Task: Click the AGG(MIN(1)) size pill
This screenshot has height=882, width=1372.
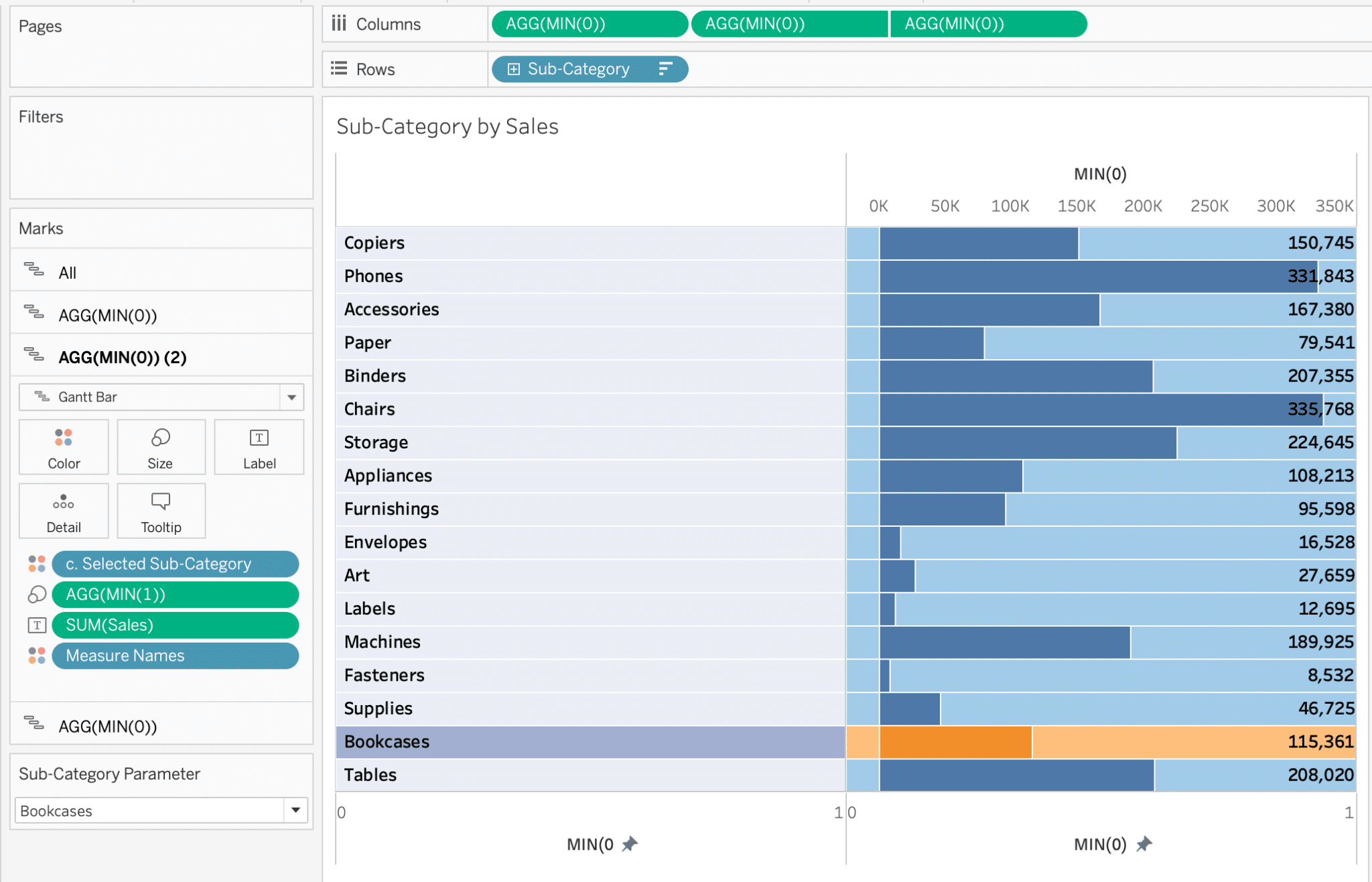Action: coord(175,594)
